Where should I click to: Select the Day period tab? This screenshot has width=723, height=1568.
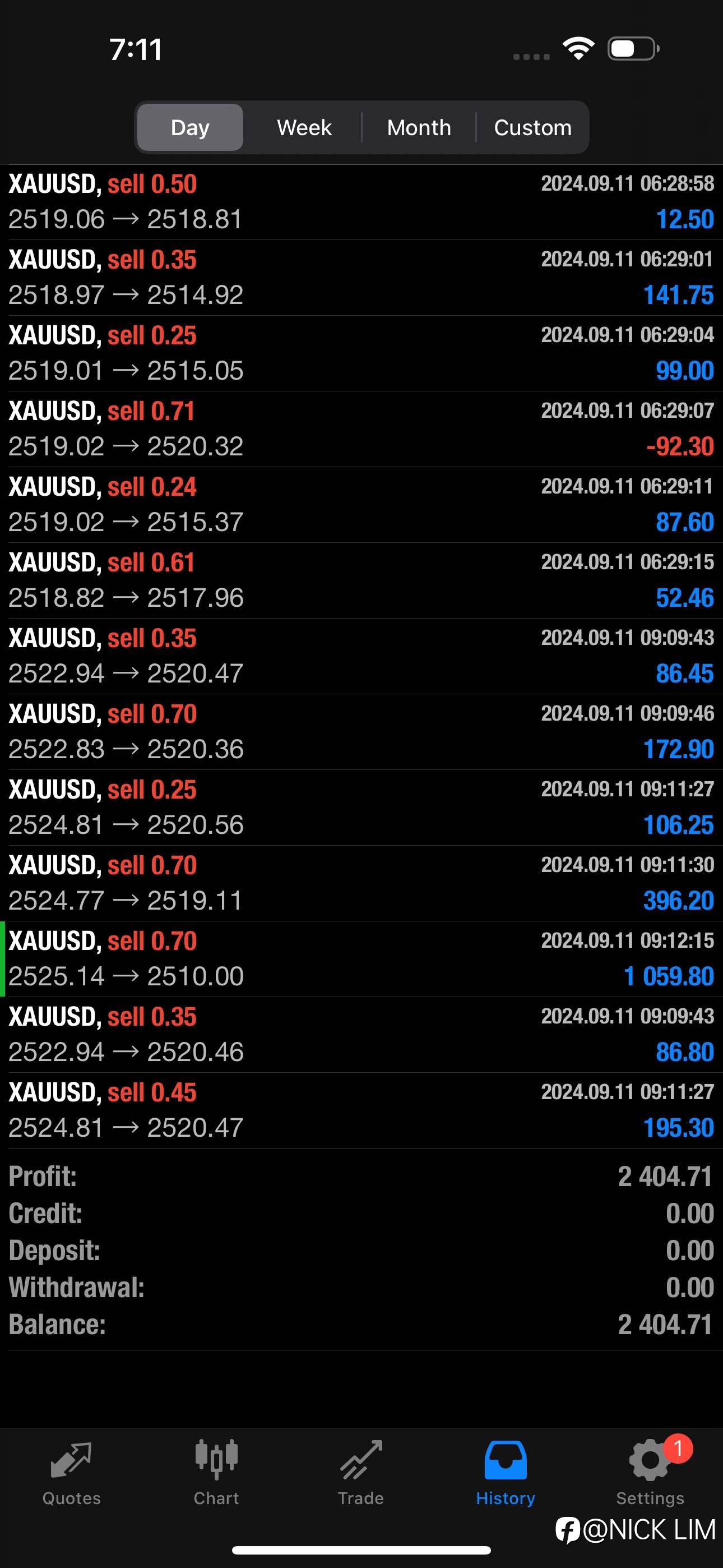[190, 127]
